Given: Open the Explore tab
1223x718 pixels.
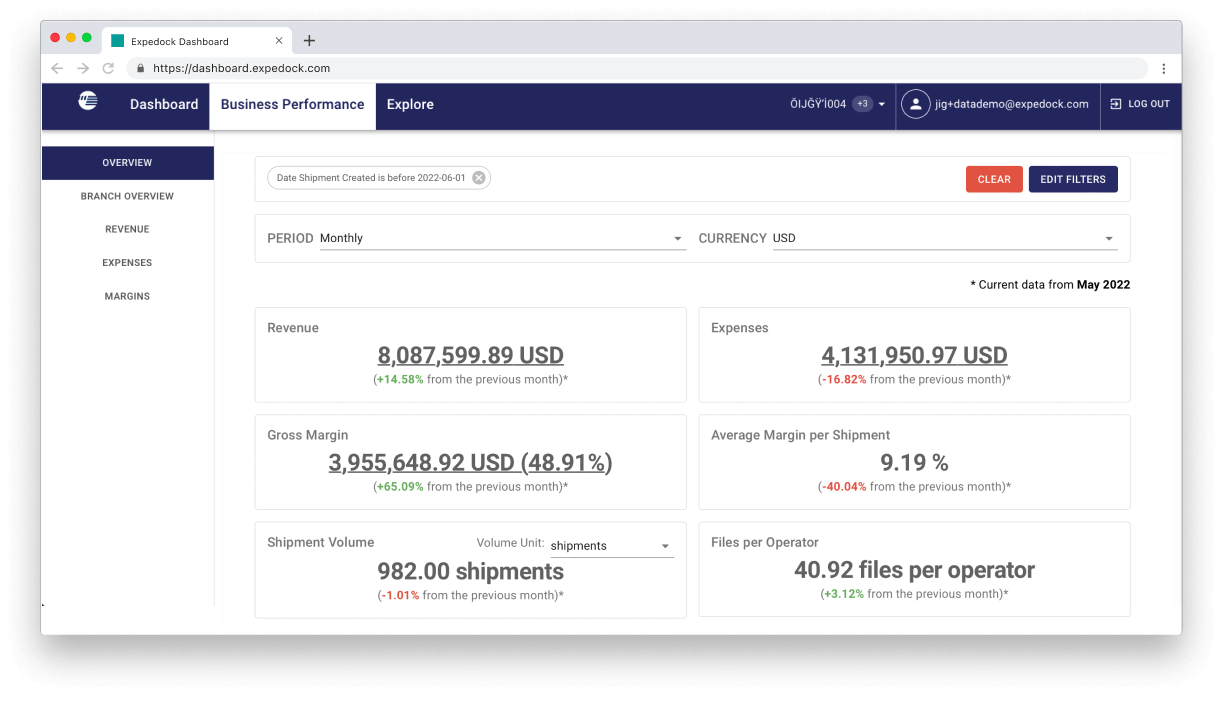Looking at the screenshot, I should (x=410, y=104).
